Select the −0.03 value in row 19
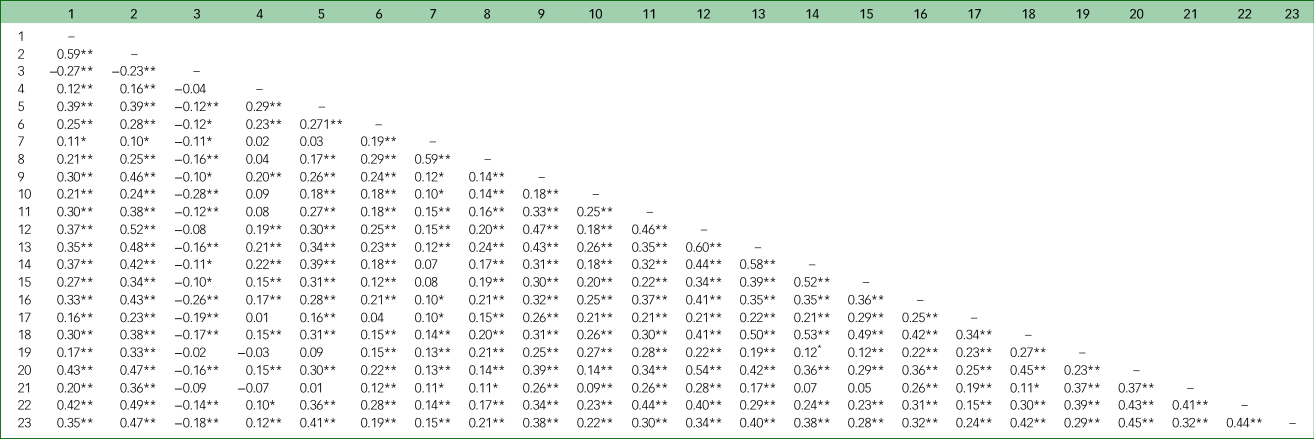This screenshot has height=439, width=1314. pyautogui.click(x=257, y=352)
